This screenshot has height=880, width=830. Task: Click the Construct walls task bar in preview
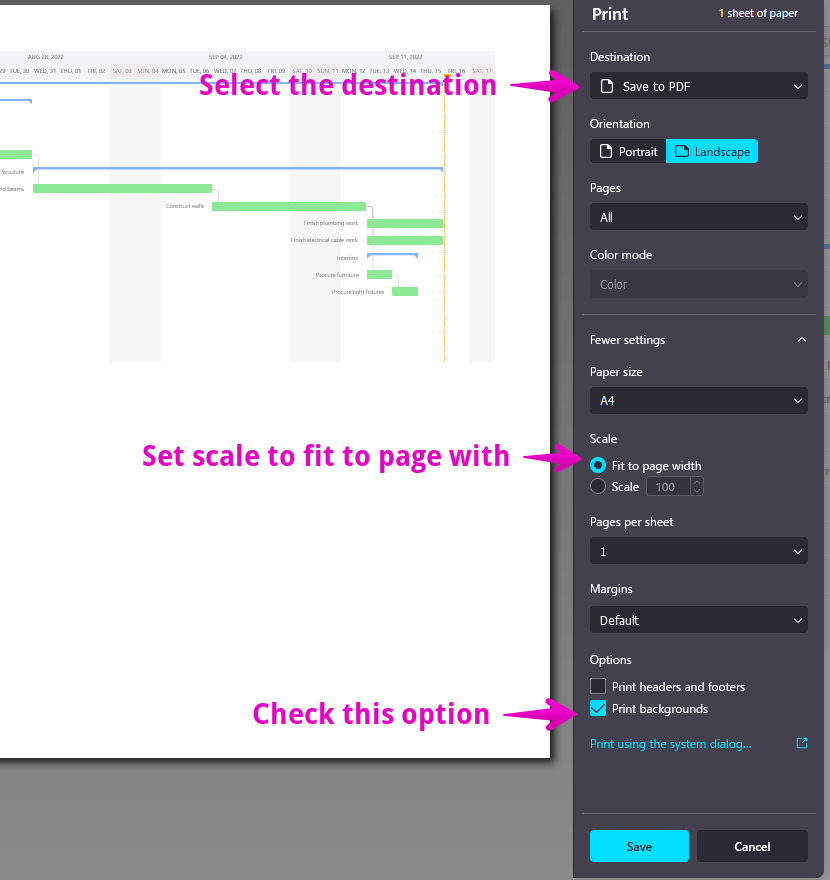[x=288, y=206]
